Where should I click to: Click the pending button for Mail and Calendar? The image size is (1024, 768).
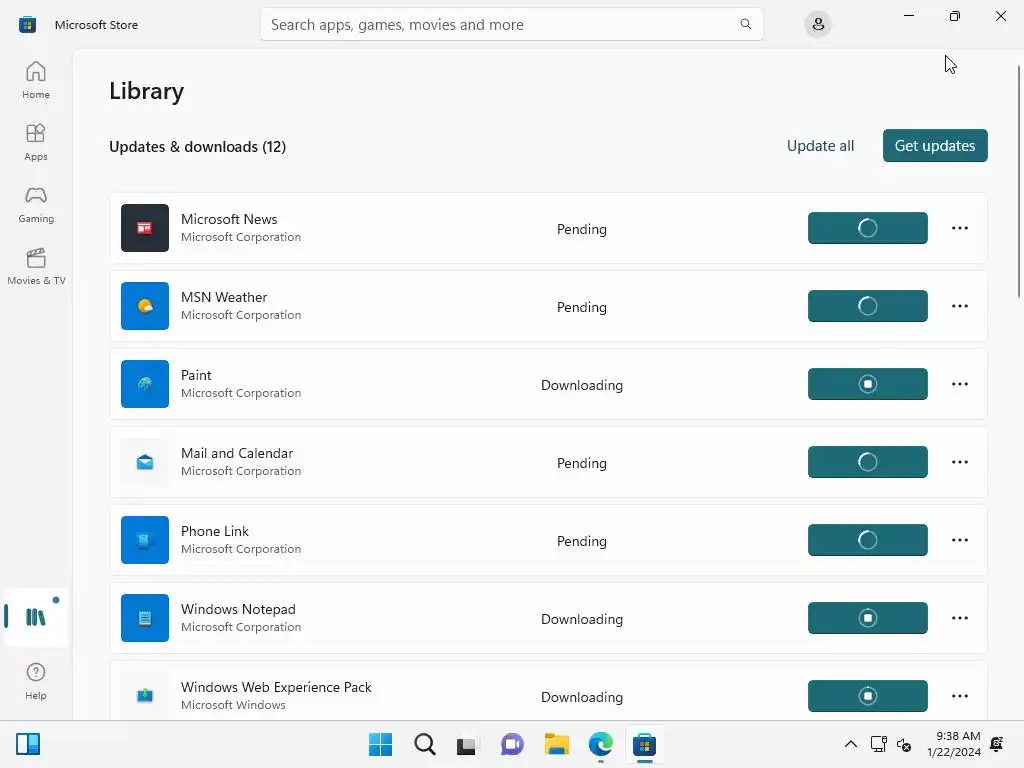pos(867,462)
